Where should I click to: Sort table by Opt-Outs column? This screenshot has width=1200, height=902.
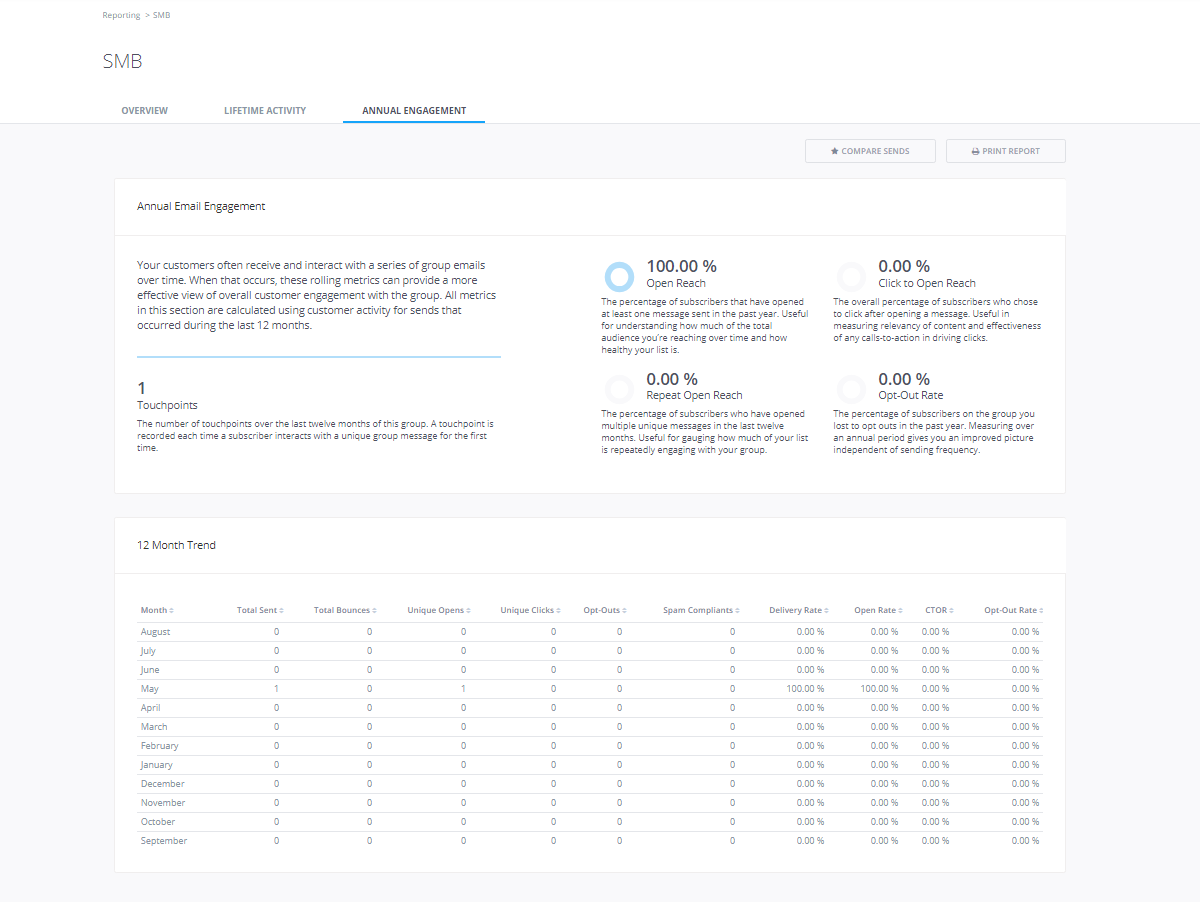pyautogui.click(x=605, y=610)
